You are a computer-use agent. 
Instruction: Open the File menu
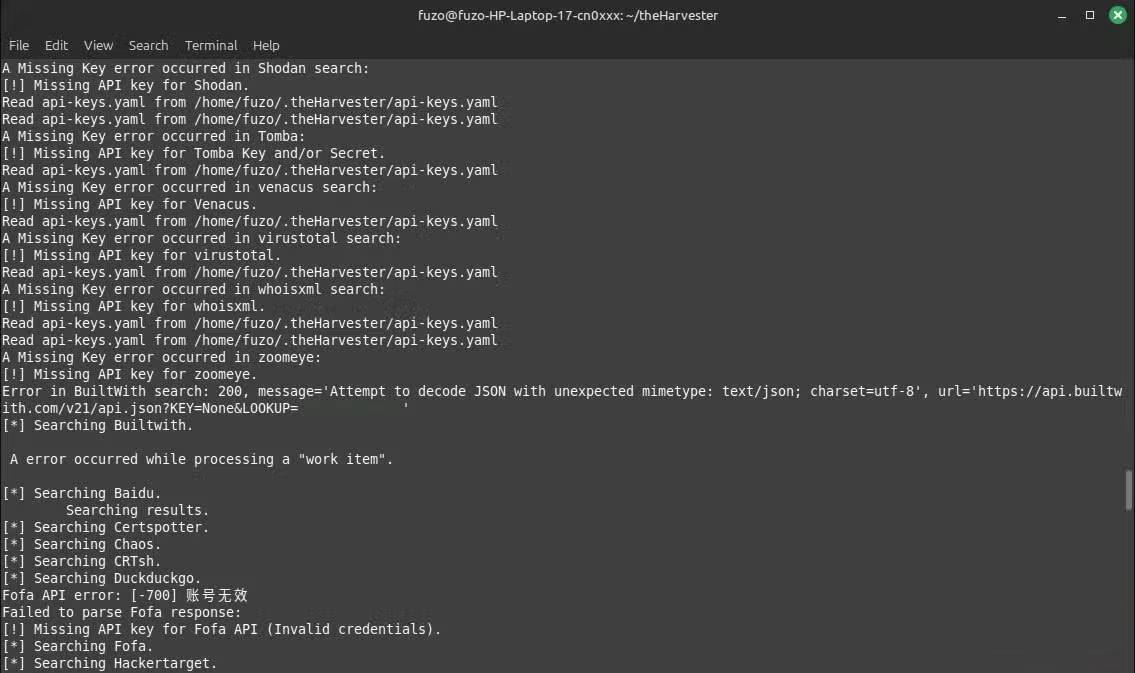point(19,45)
